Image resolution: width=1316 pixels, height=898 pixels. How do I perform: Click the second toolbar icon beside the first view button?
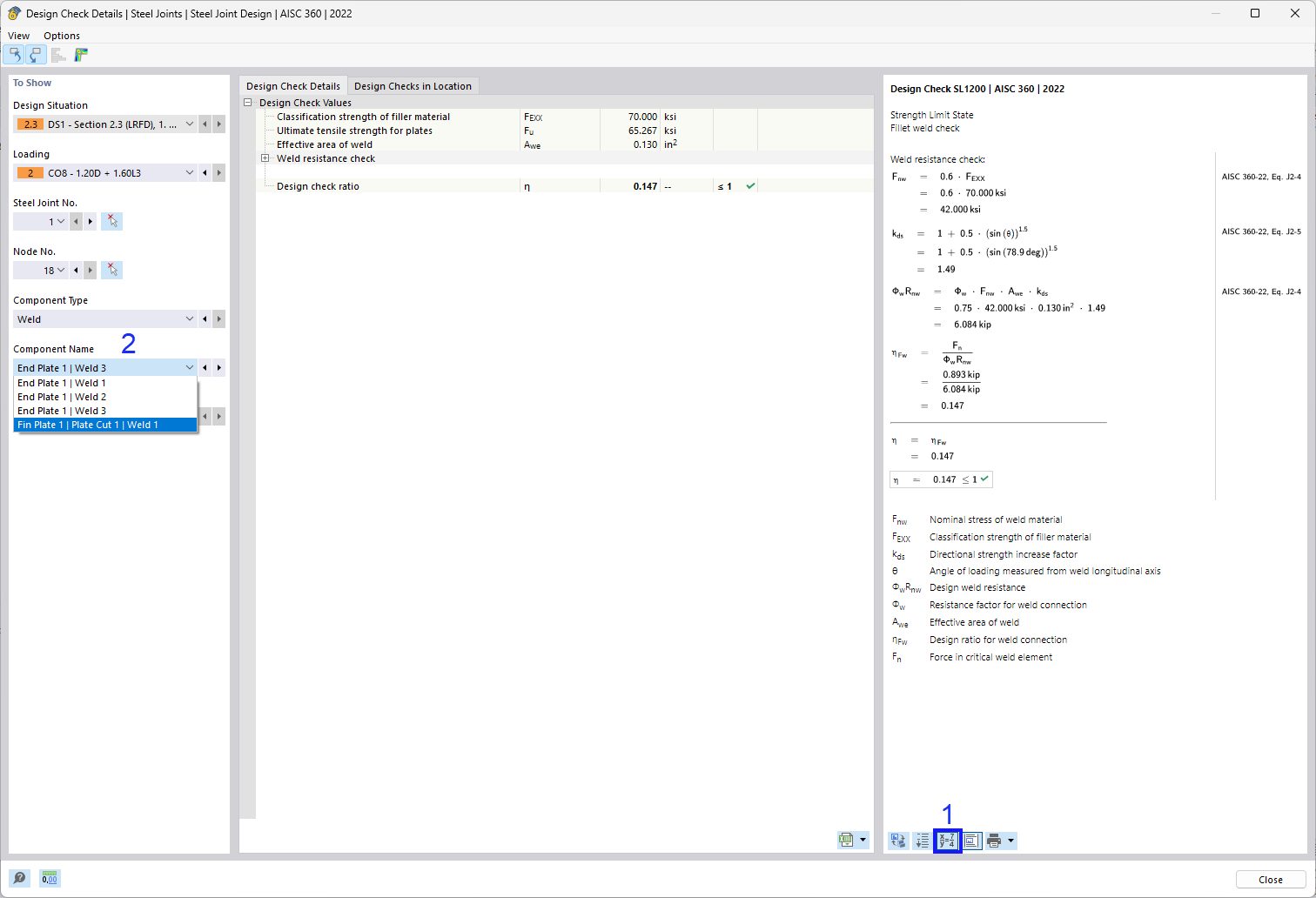(x=35, y=55)
